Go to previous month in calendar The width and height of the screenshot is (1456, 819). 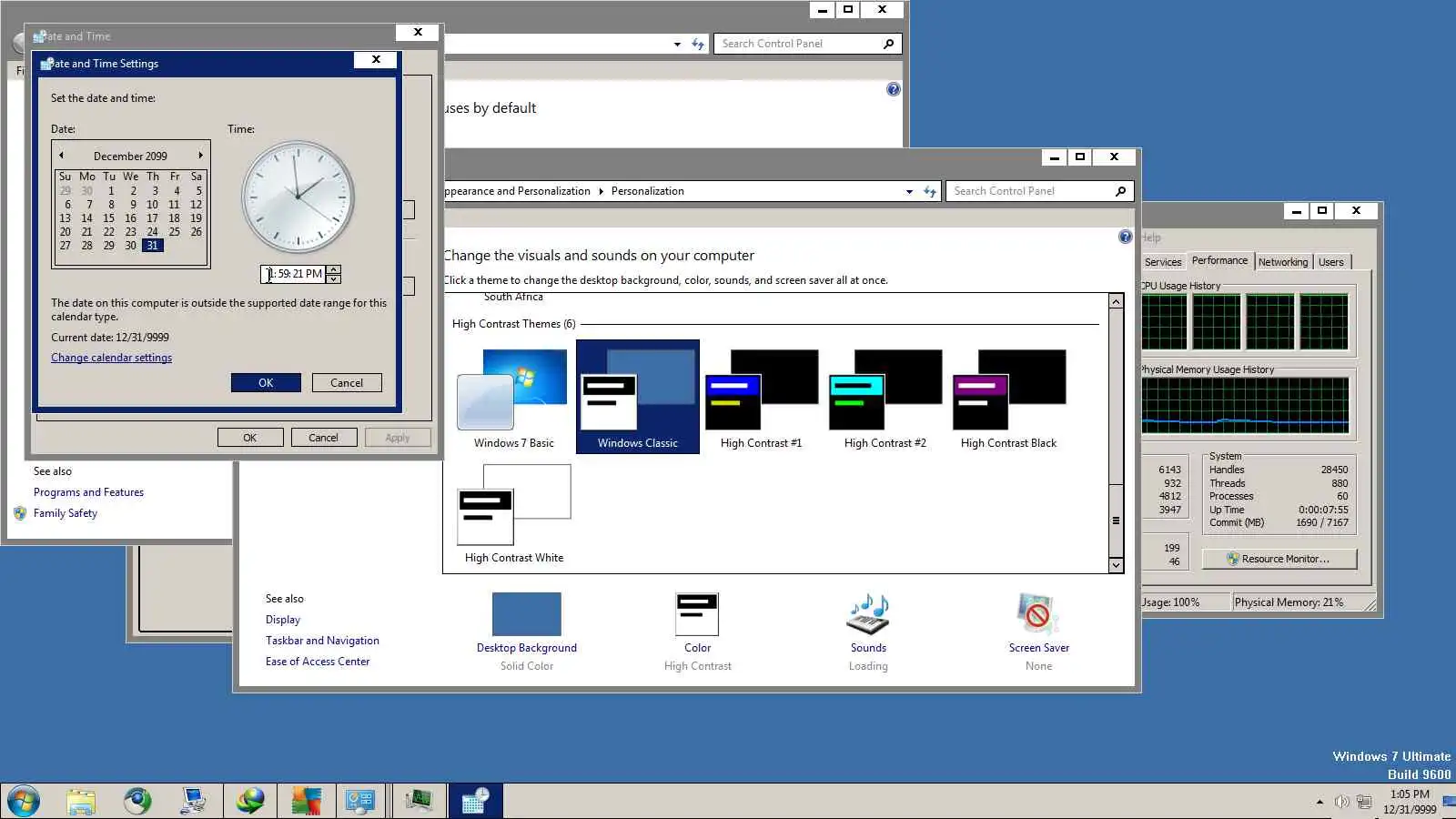[62, 156]
